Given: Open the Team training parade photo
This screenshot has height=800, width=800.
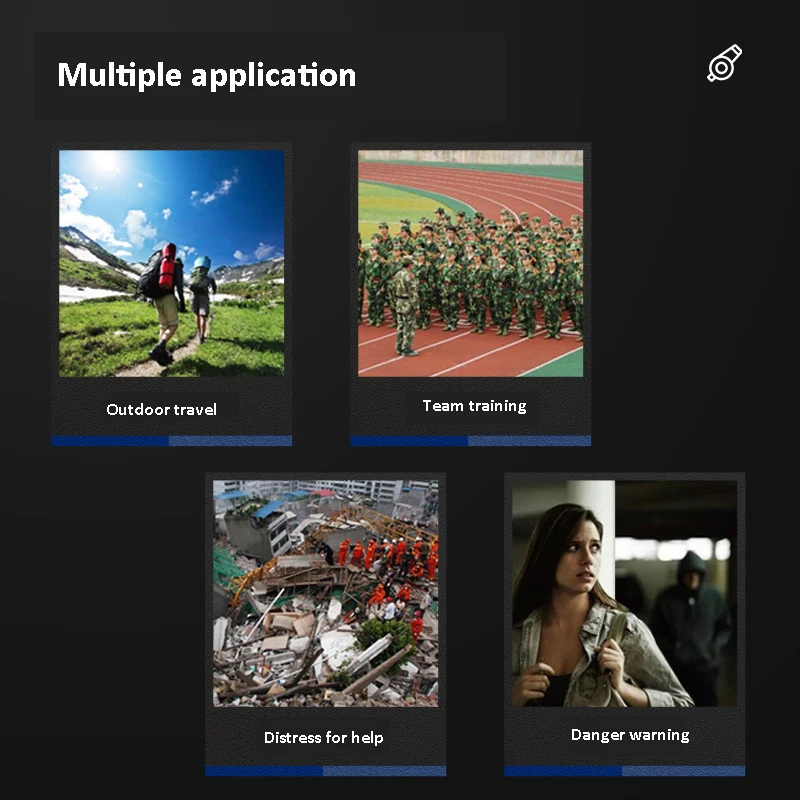Looking at the screenshot, I should point(470,263).
